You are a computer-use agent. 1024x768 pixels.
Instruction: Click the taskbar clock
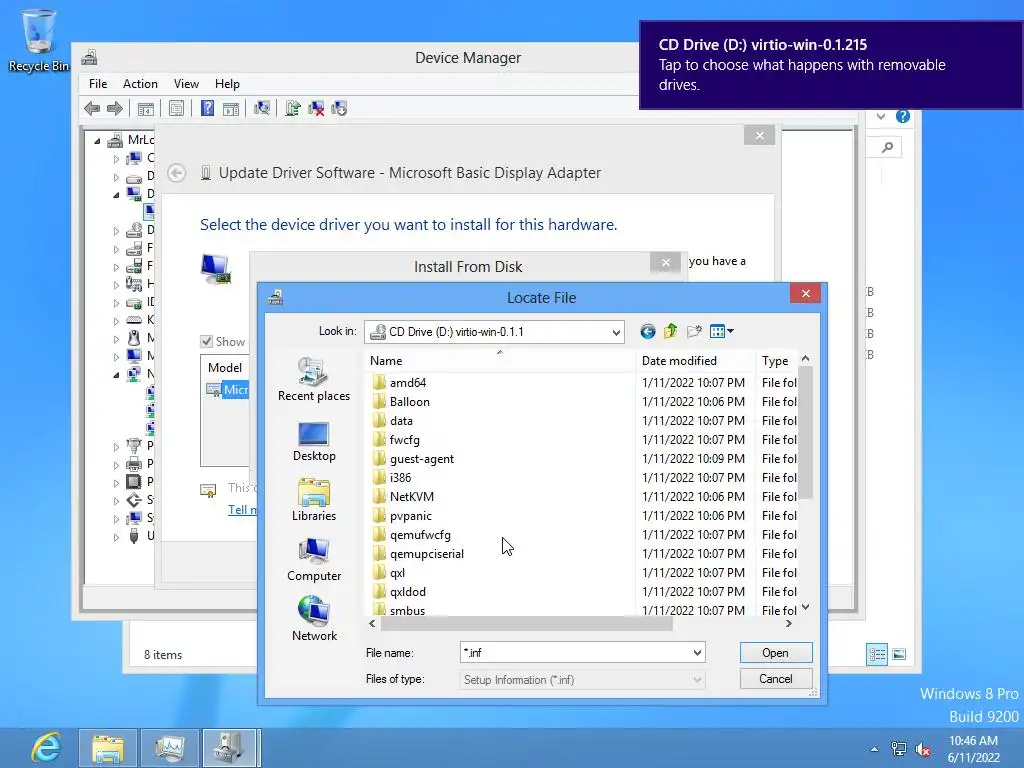(974, 749)
